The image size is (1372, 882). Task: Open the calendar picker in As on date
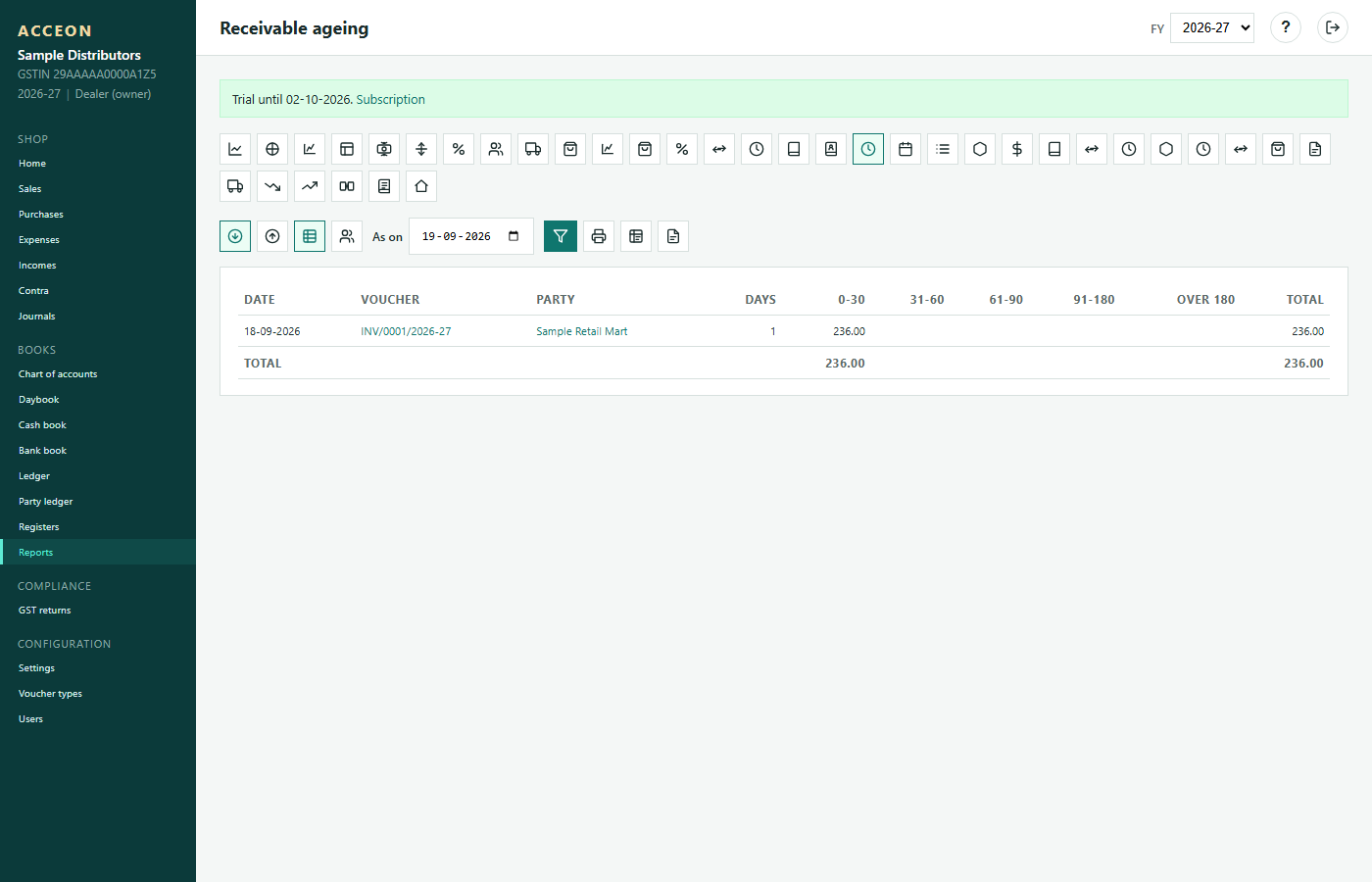click(x=514, y=236)
